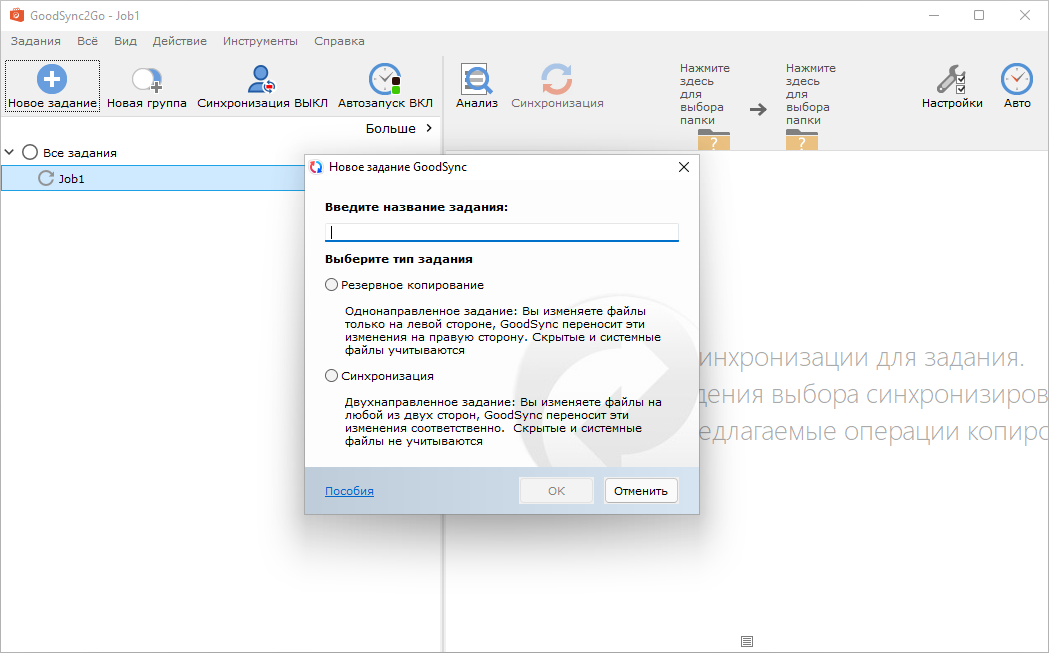The height and width of the screenshot is (653, 1049).
Task: Open the Задания menu
Action: (x=35, y=41)
